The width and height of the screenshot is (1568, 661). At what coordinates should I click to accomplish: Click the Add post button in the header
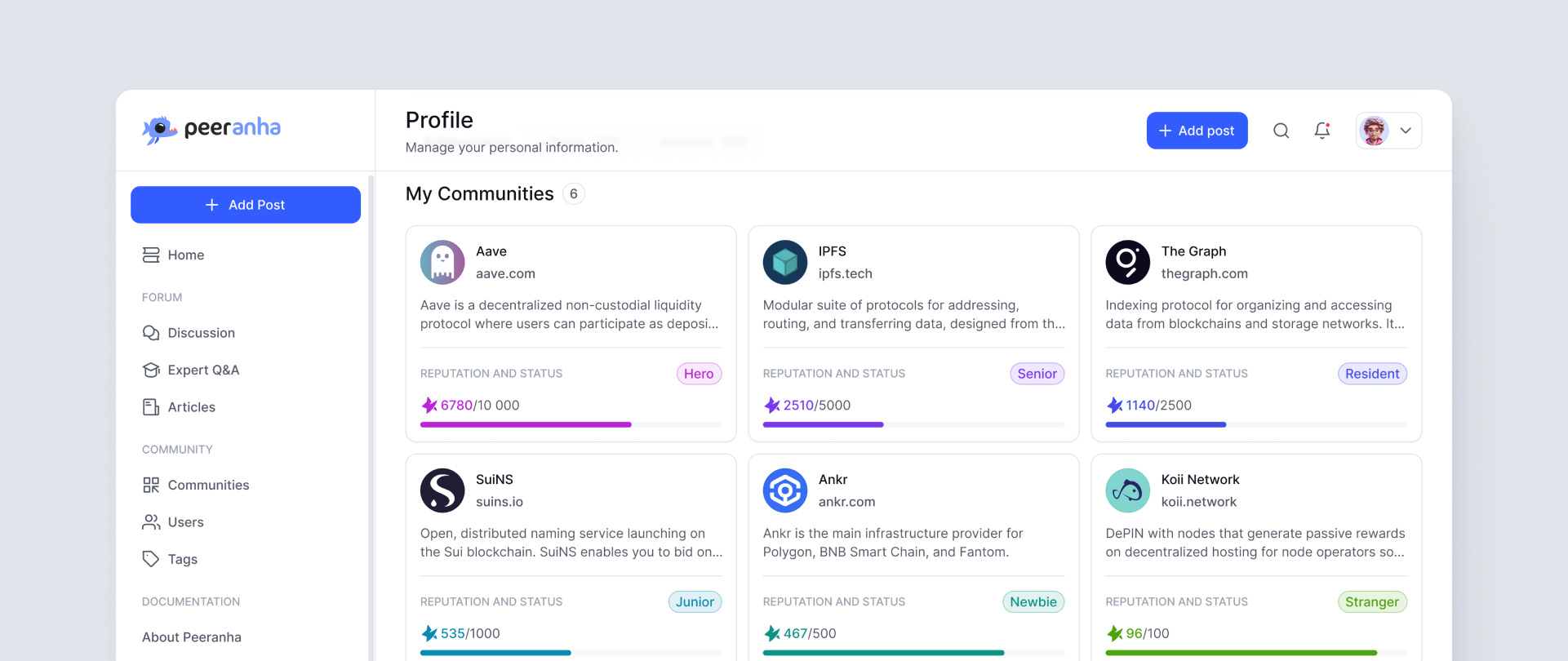pos(1197,131)
